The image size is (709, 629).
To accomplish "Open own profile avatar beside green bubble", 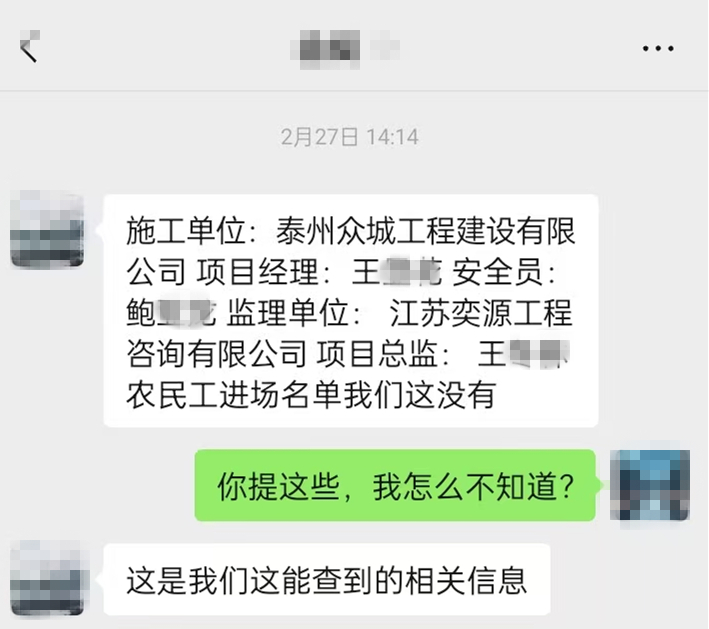I will click(x=650, y=485).
